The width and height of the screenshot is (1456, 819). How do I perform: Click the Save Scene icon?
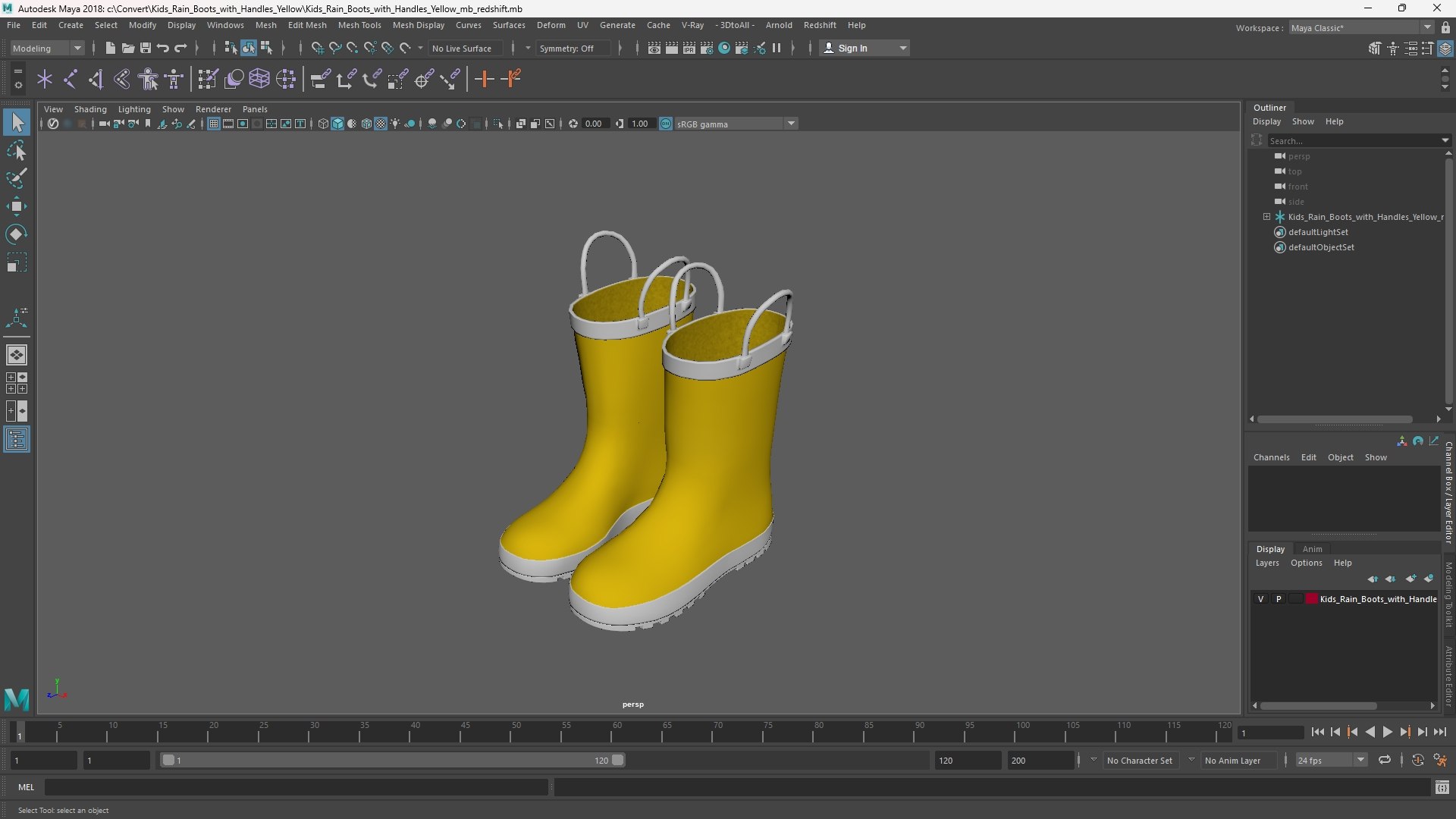point(145,48)
